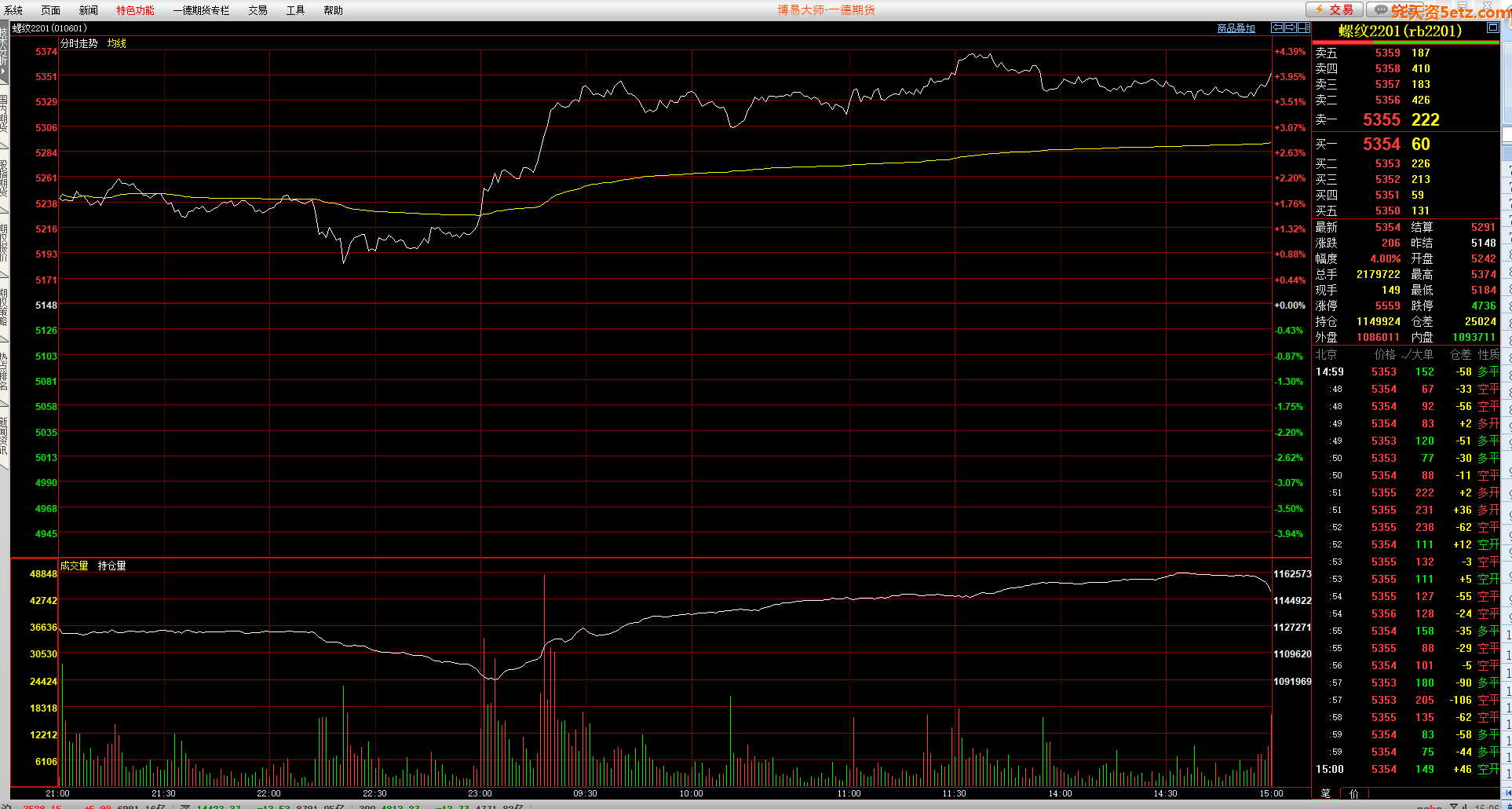
Task: Select the 笔 tab under tick list
Action: (x=1325, y=793)
